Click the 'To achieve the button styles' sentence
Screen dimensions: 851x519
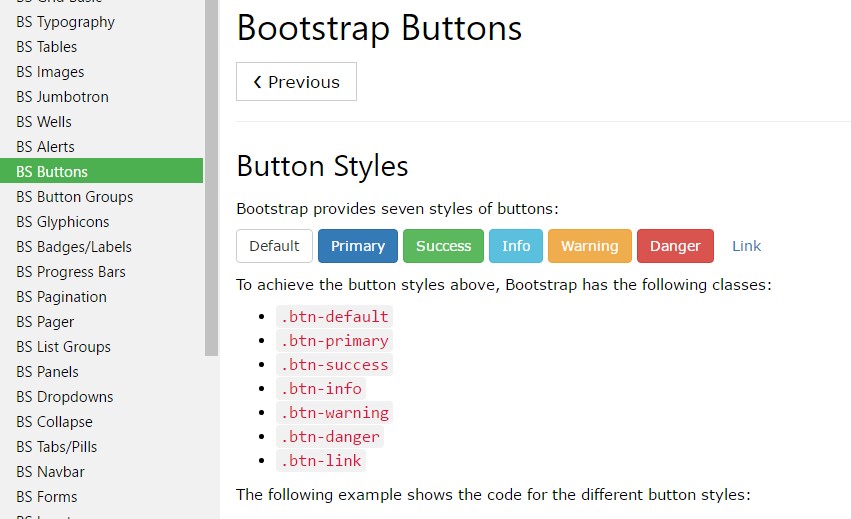tap(504, 285)
